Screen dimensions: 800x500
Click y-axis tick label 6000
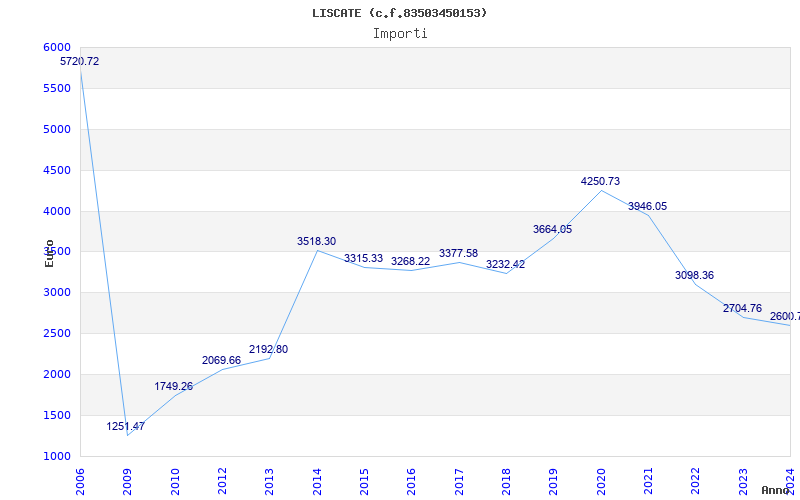click(57, 47)
